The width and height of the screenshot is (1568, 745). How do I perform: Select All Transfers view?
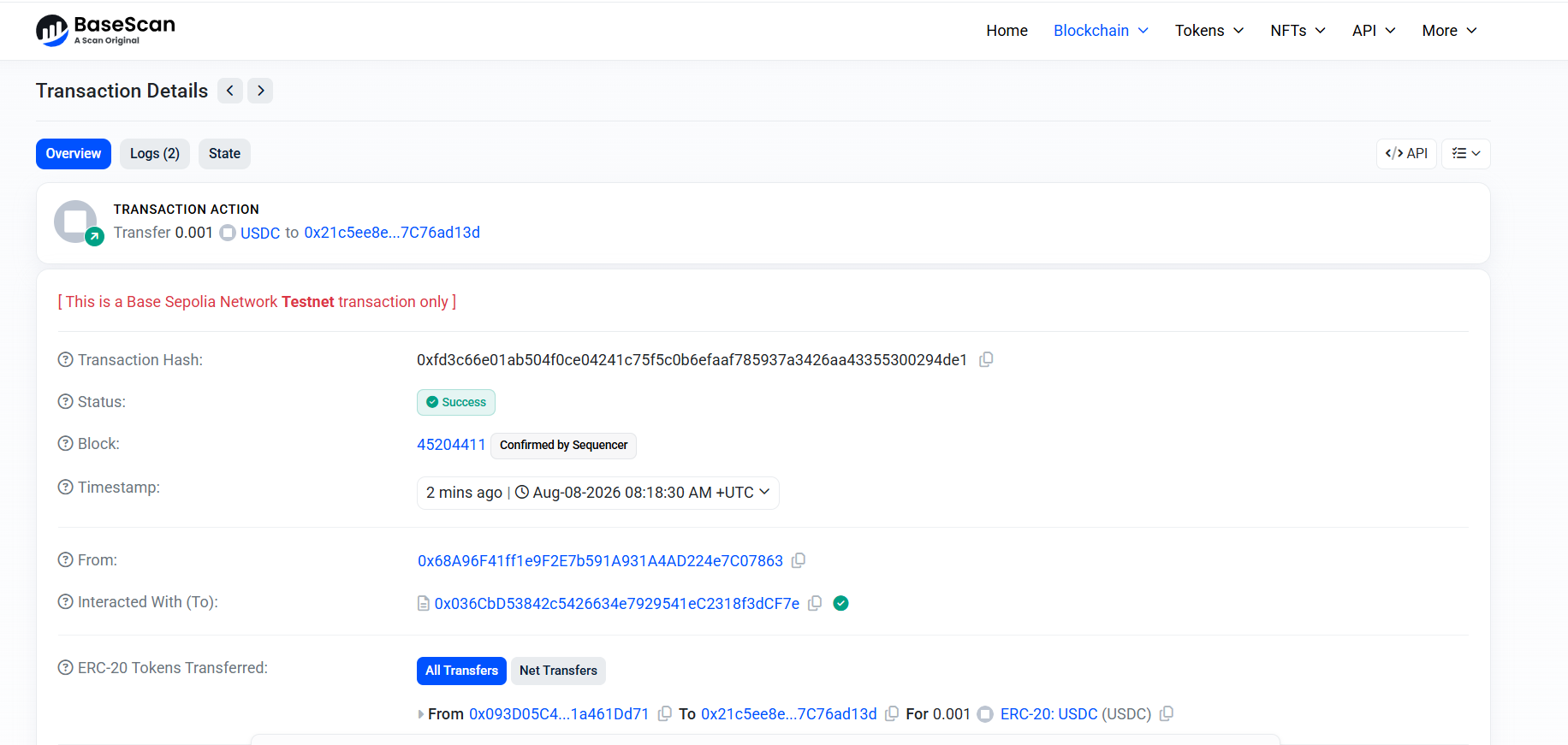461,671
